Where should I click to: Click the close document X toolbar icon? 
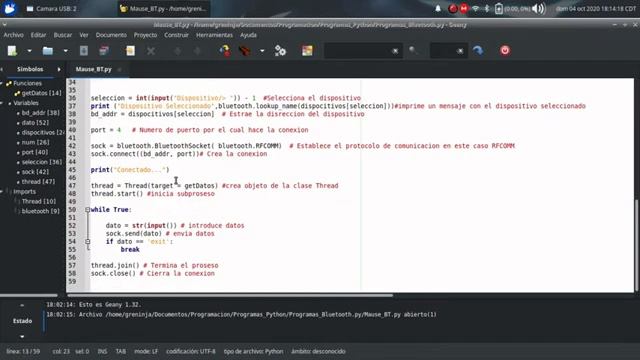click(x=151, y=51)
